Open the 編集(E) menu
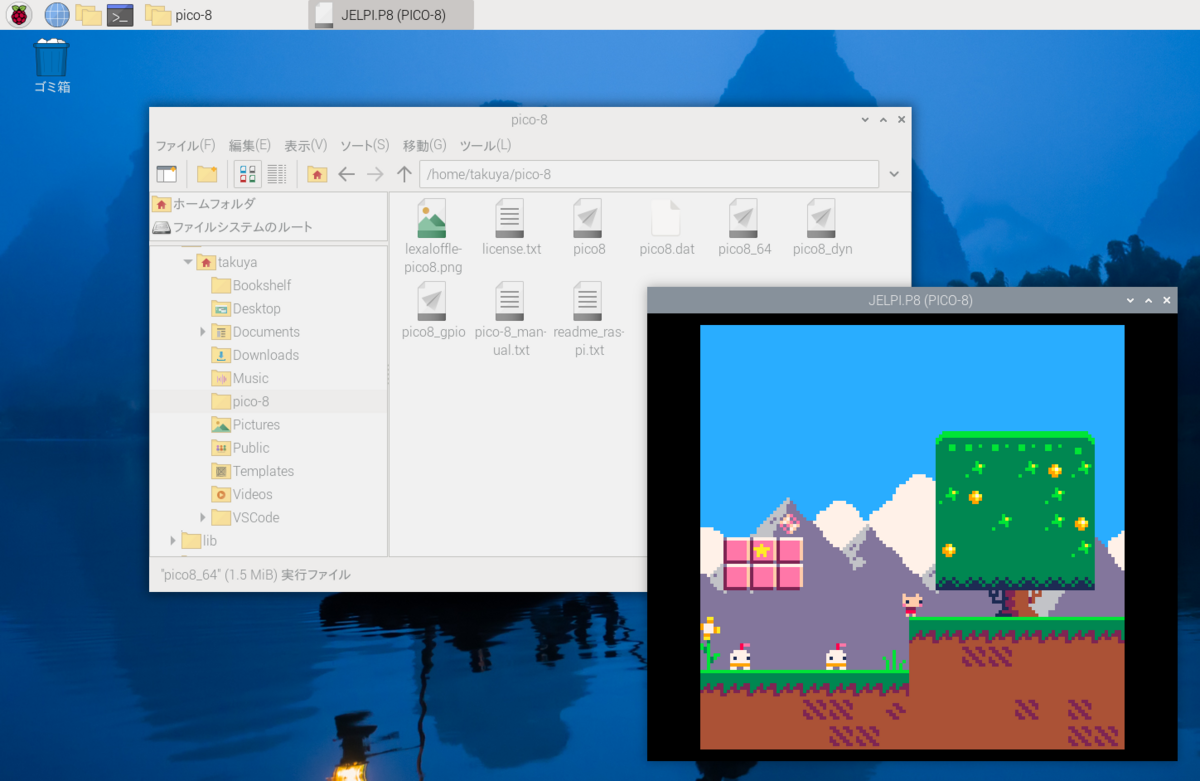This screenshot has width=1200, height=781. tap(249, 146)
